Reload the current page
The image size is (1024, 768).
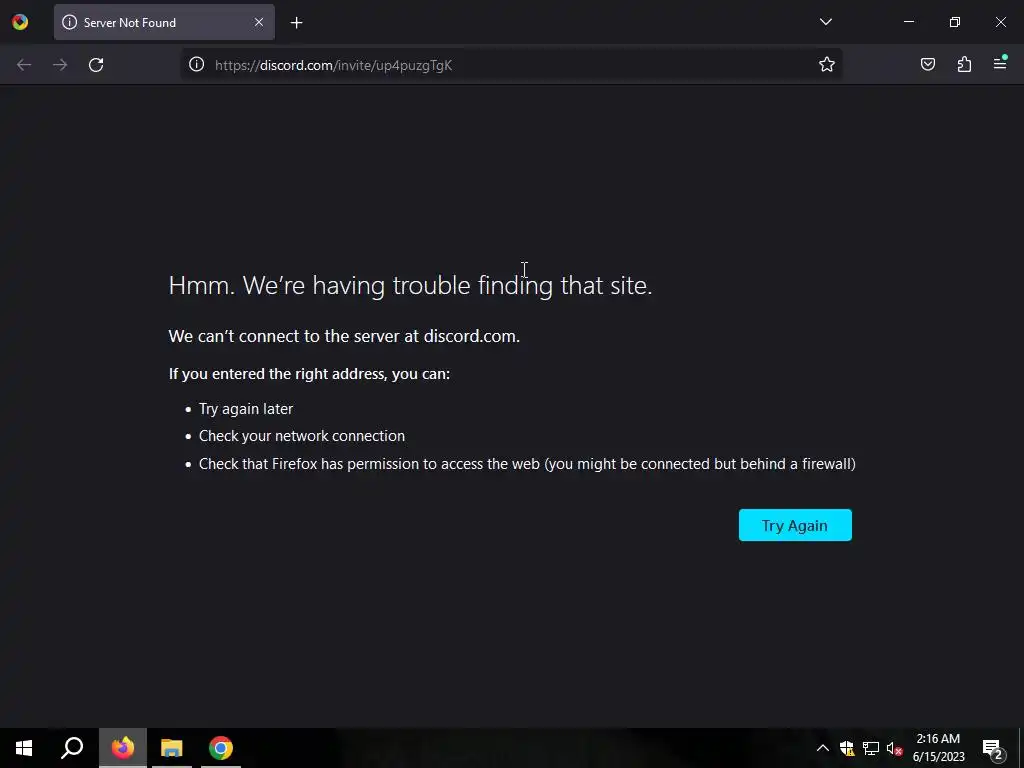pos(96,65)
